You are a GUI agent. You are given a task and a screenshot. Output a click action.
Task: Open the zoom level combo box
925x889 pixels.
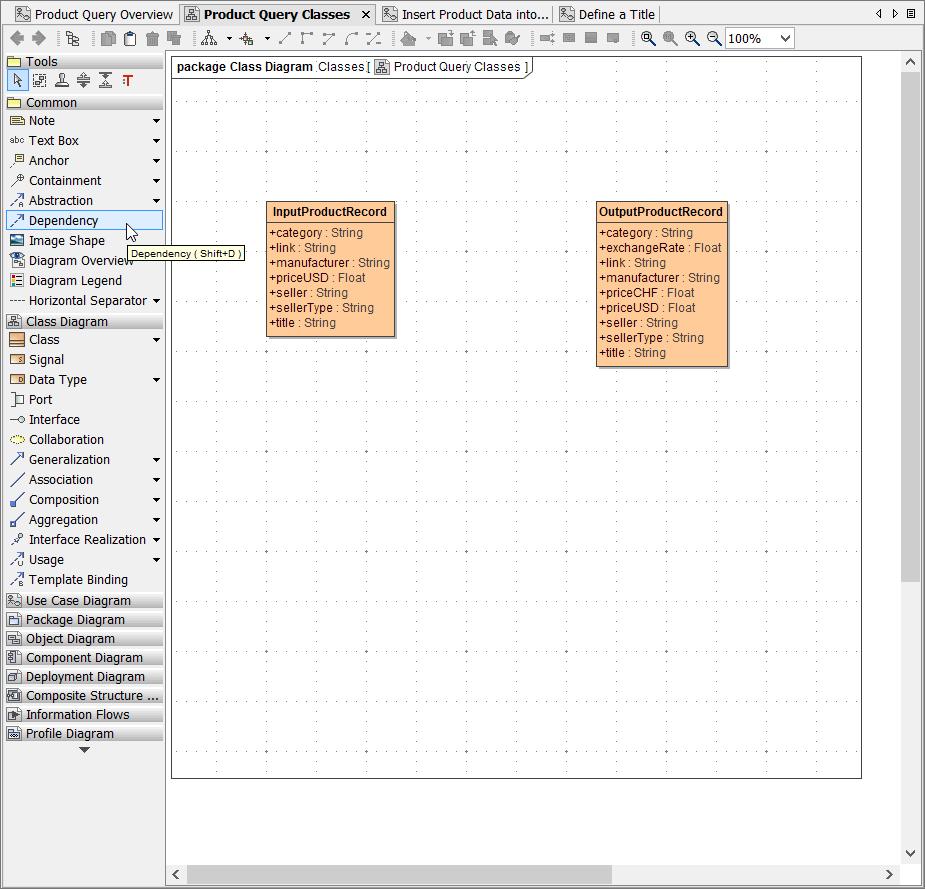[x=758, y=38]
